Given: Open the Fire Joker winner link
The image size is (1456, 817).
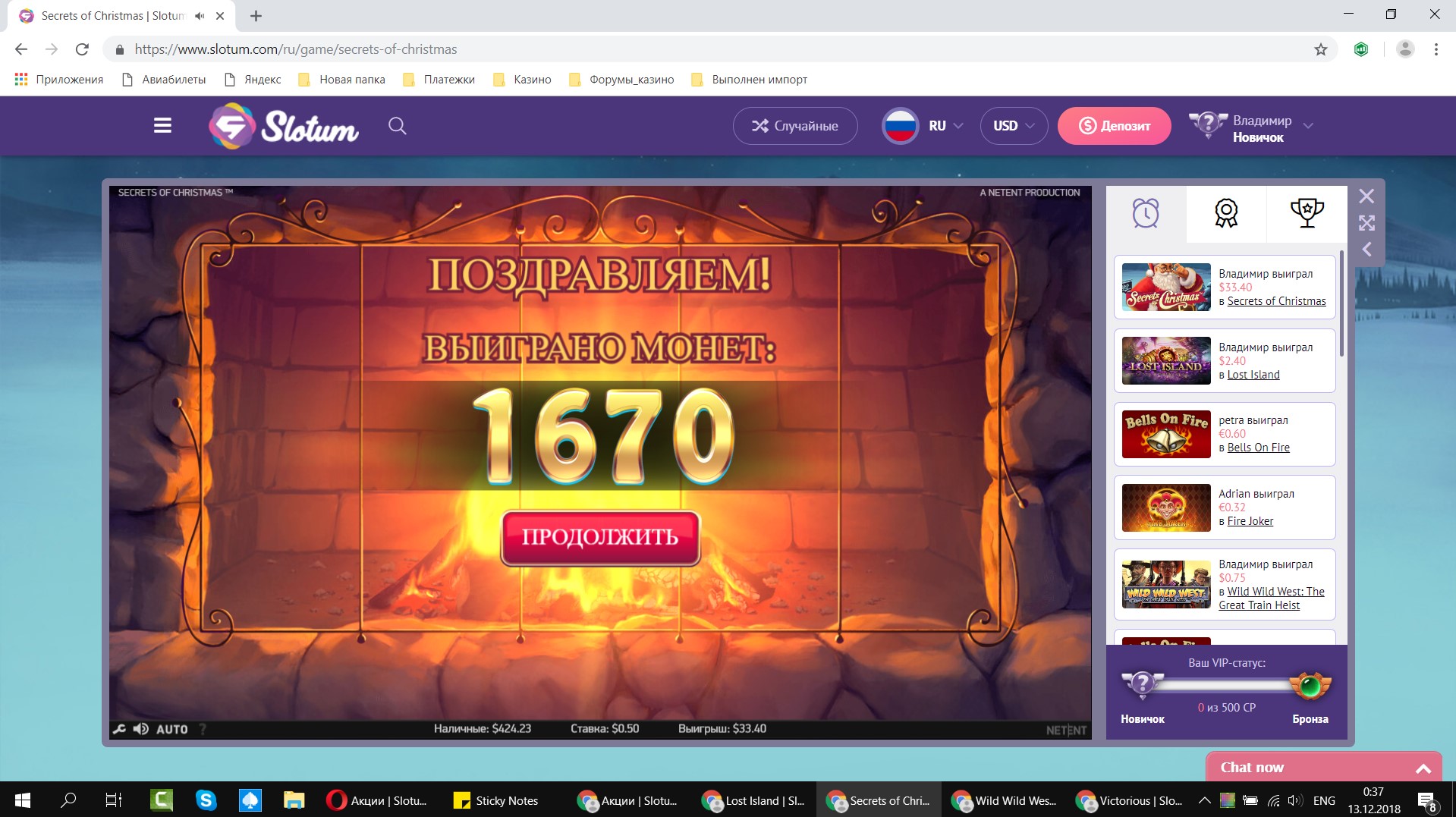Looking at the screenshot, I should (x=1250, y=521).
